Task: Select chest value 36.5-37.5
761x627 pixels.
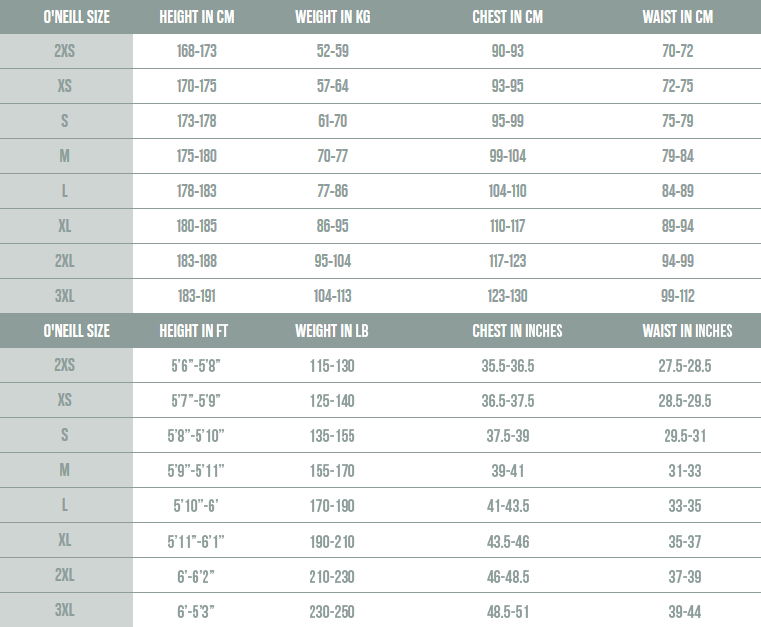Action: (508, 400)
